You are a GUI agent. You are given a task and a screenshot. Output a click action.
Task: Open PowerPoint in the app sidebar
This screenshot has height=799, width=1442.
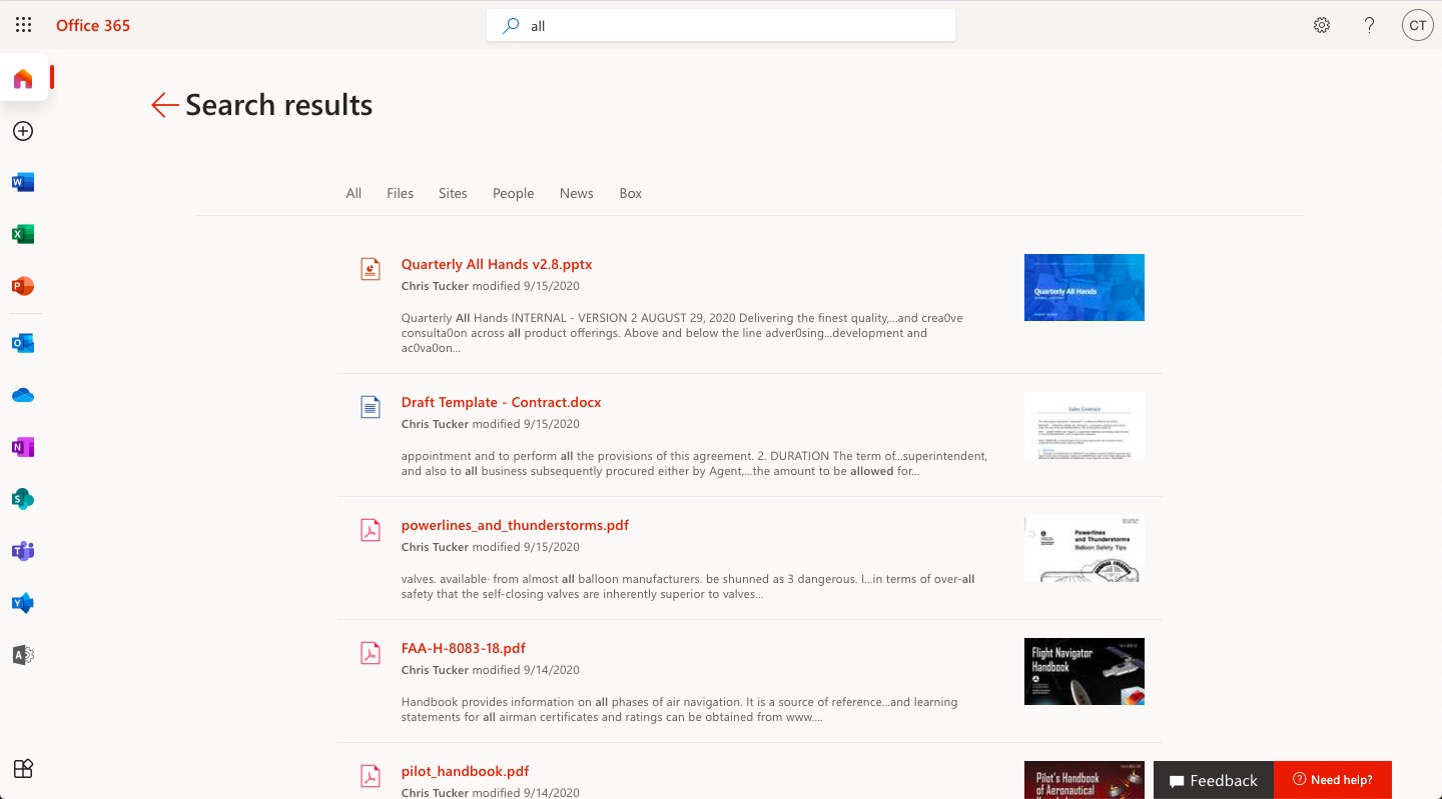point(23,286)
